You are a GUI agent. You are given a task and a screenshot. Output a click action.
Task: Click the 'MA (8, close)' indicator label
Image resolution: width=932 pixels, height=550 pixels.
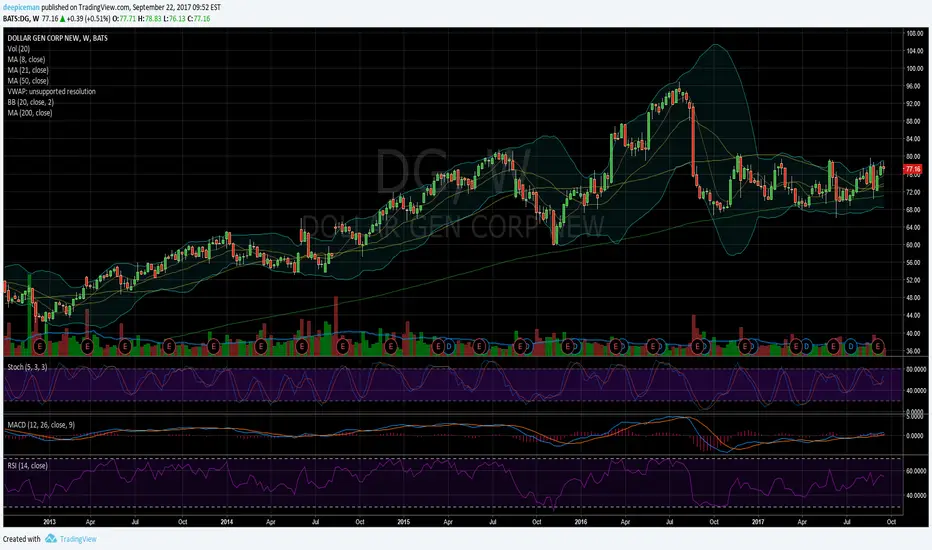click(26, 59)
